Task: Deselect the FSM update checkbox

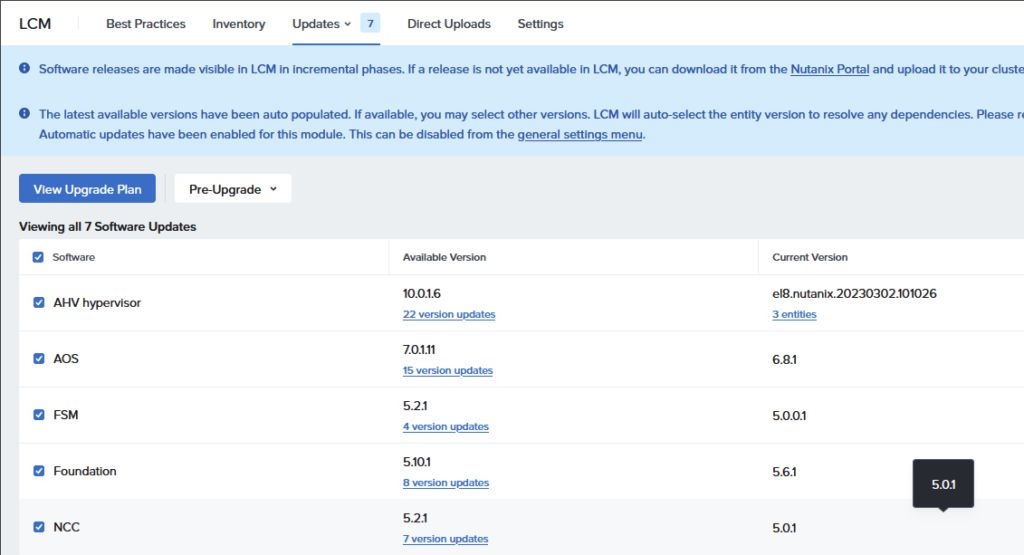Action: 38,415
